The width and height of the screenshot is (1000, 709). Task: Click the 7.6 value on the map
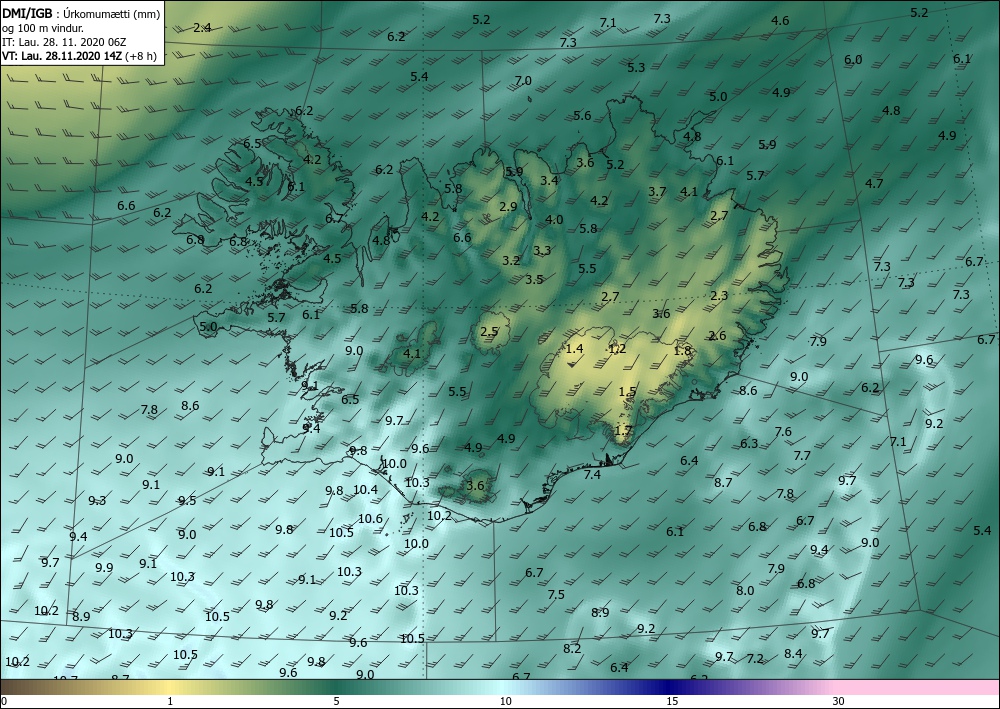tap(783, 432)
